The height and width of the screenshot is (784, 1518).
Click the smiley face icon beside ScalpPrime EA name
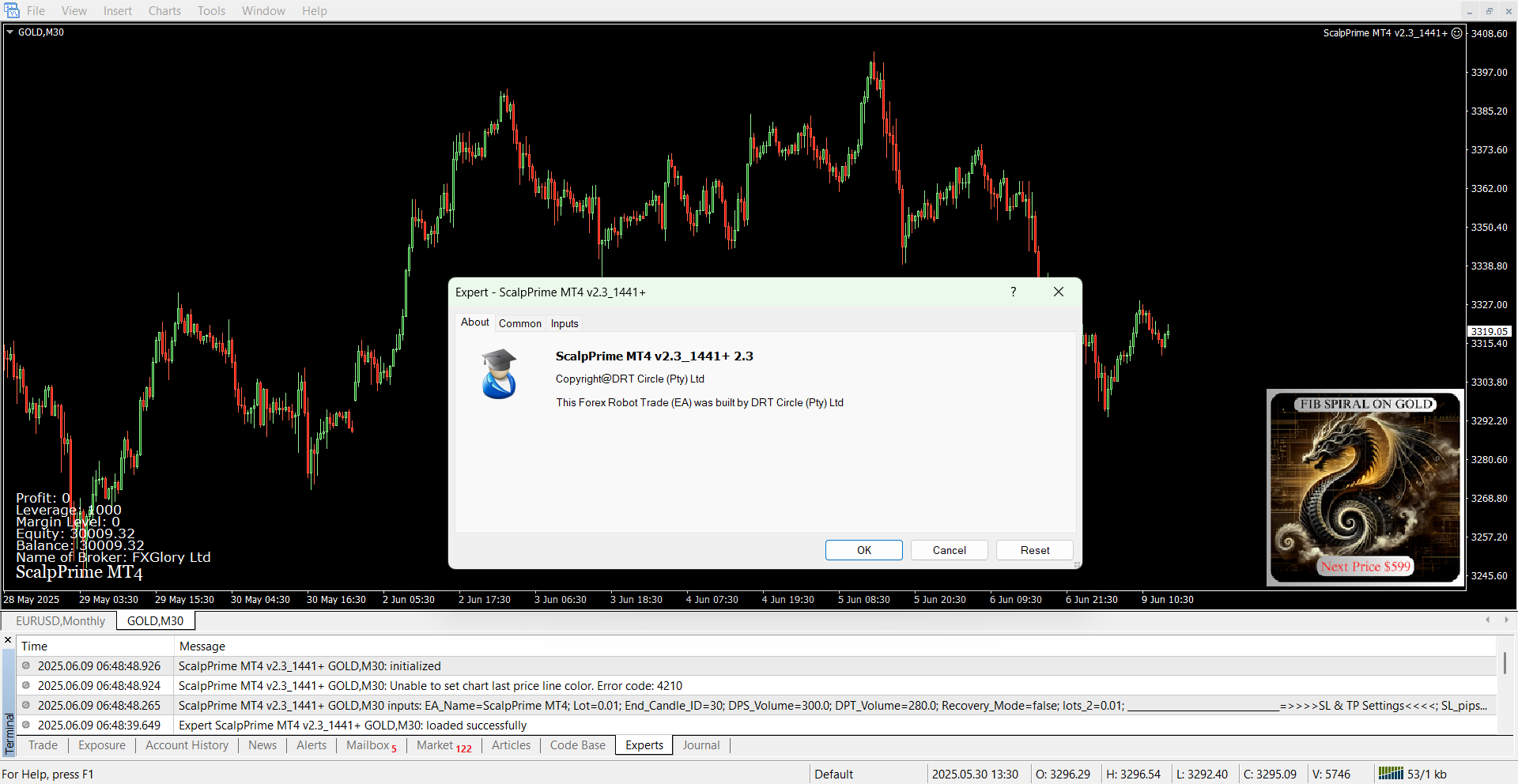pyautogui.click(x=1456, y=33)
